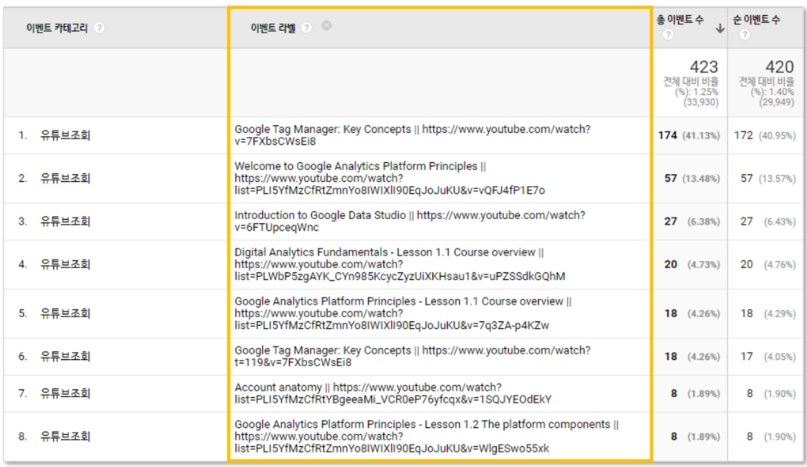Screen dimensions: 807x467
Task: Select the label ending v=7FXbsCWsEi8 in row 1
Action: pos(413,135)
